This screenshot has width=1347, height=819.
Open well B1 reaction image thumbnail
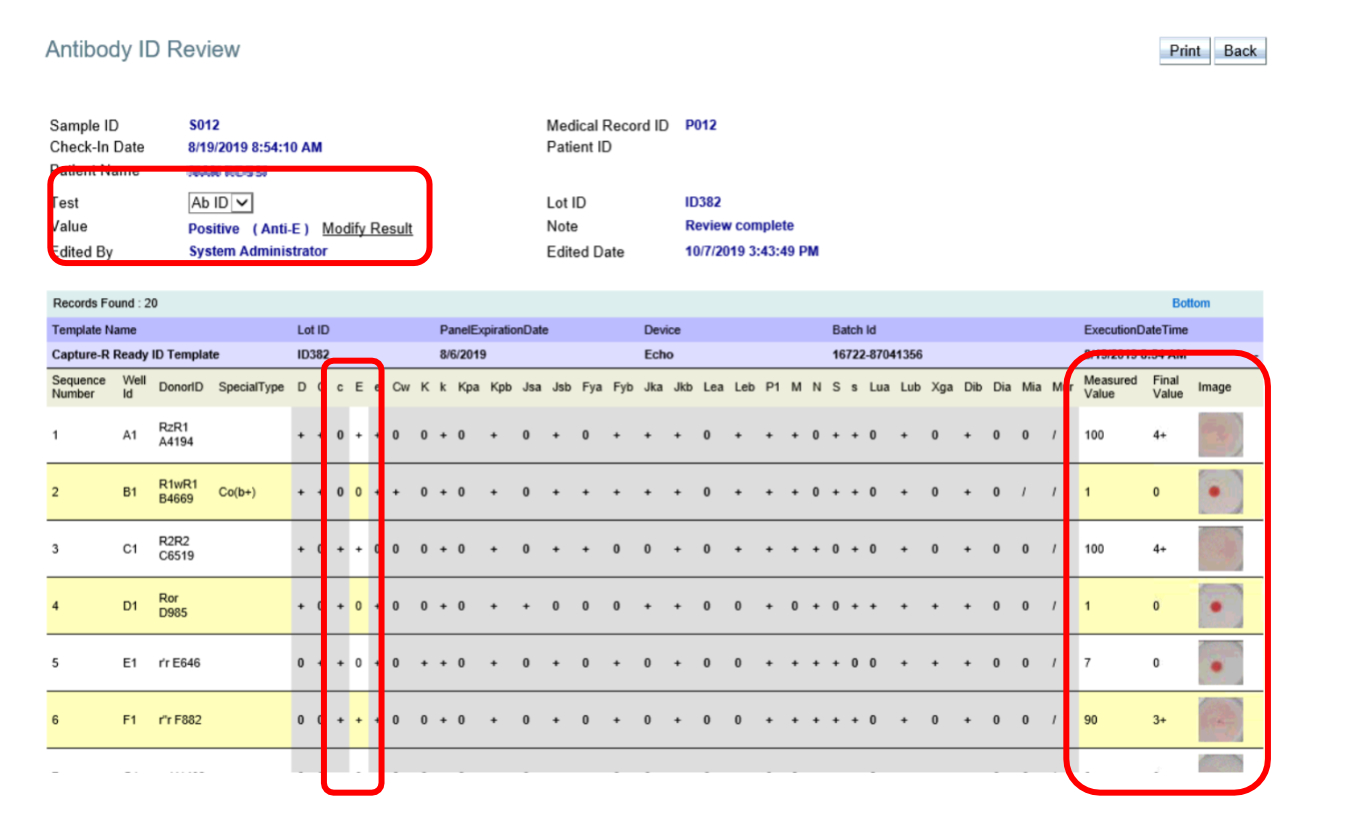click(1220, 492)
